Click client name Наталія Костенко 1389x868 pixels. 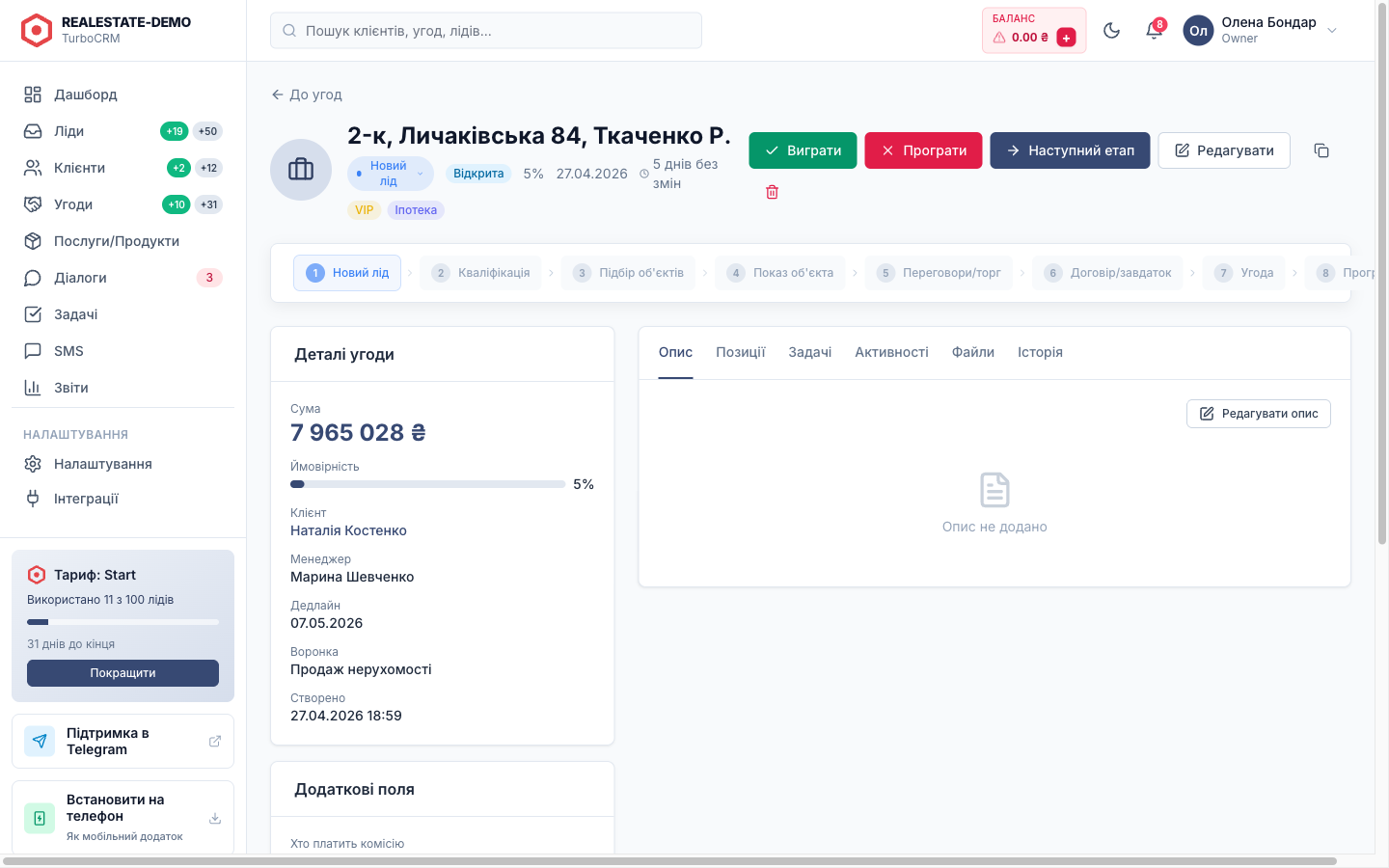348,530
